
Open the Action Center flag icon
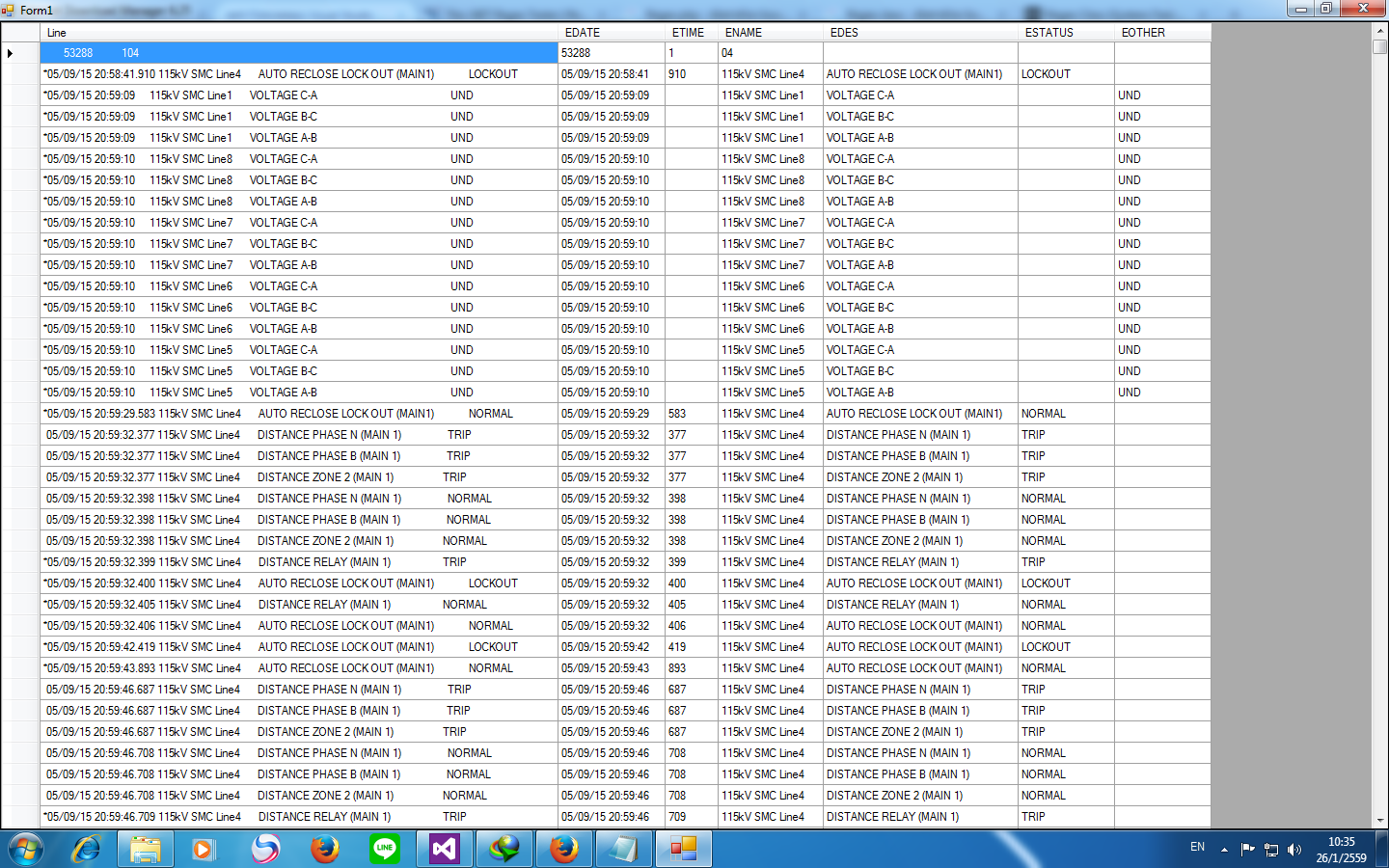tap(1247, 850)
